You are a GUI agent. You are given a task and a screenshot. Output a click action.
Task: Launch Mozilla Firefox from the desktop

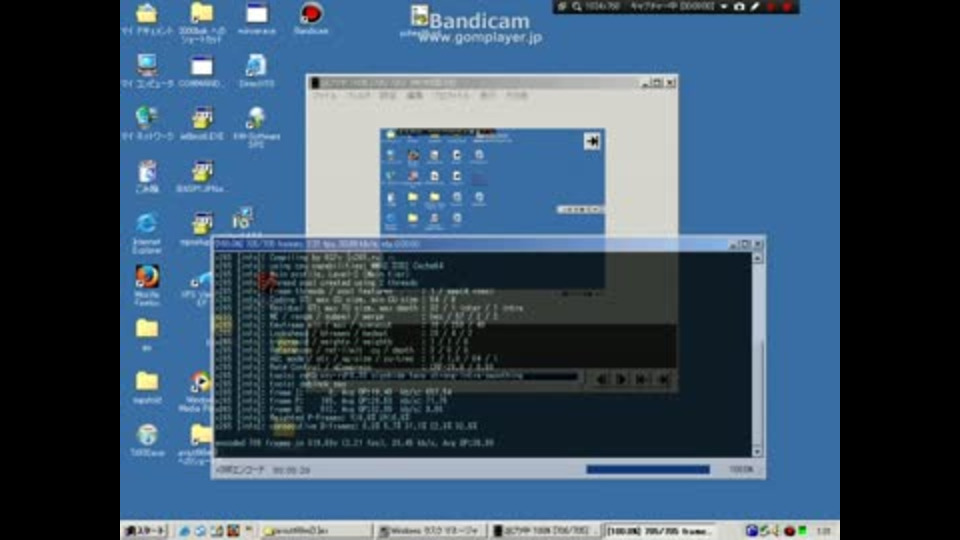tap(147, 277)
